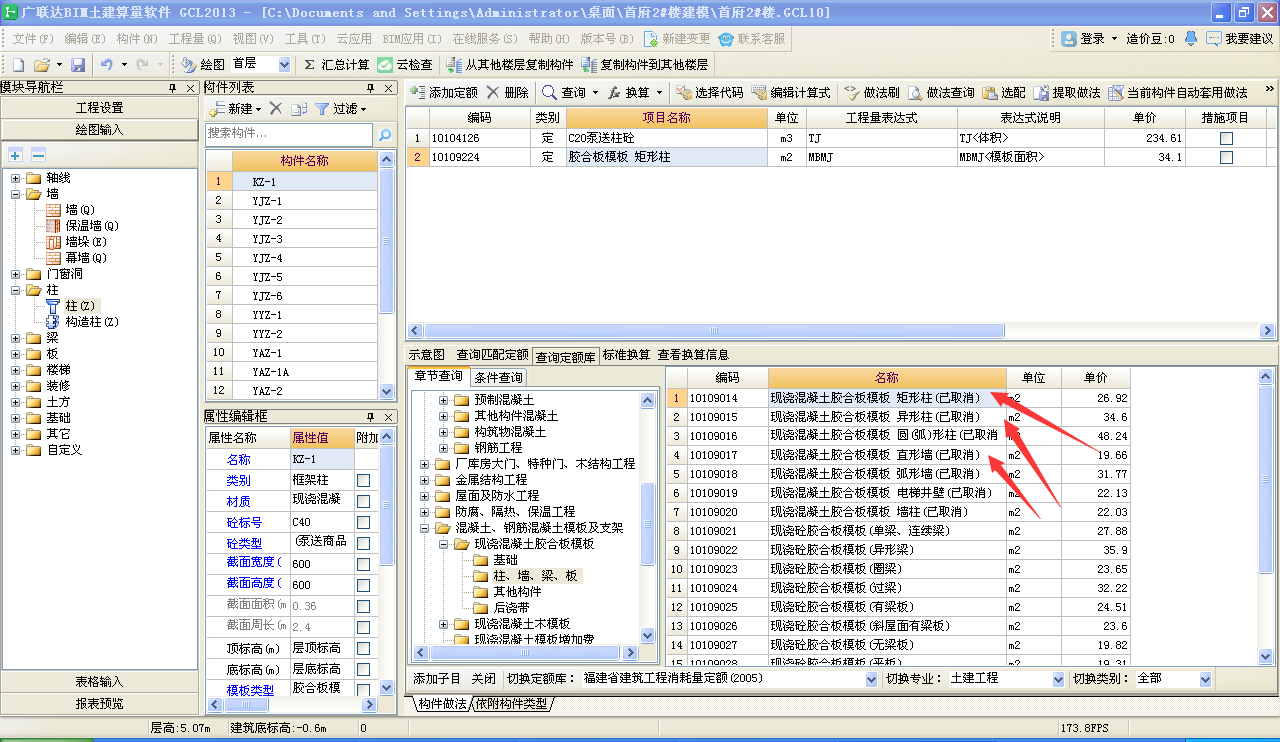
Task: Click 删除 delete in quota toolbar
Action: coord(508,92)
